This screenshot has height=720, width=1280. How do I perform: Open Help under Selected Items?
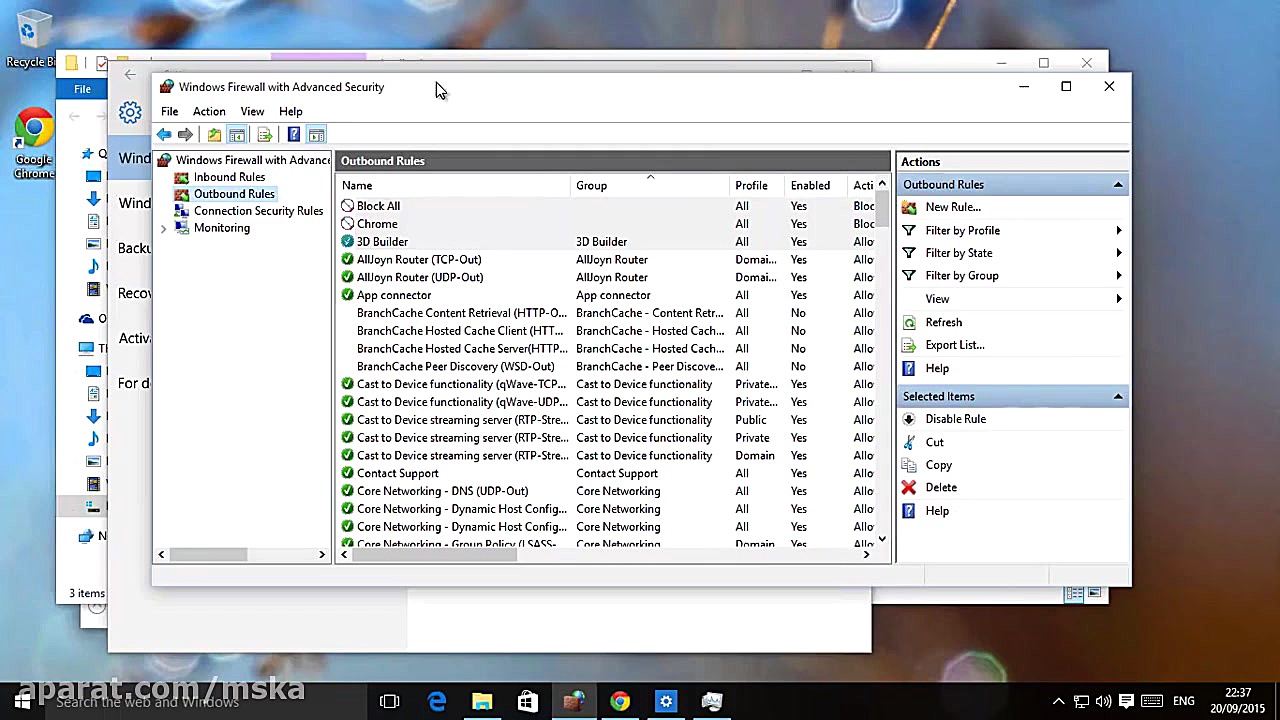coord(936,511)
